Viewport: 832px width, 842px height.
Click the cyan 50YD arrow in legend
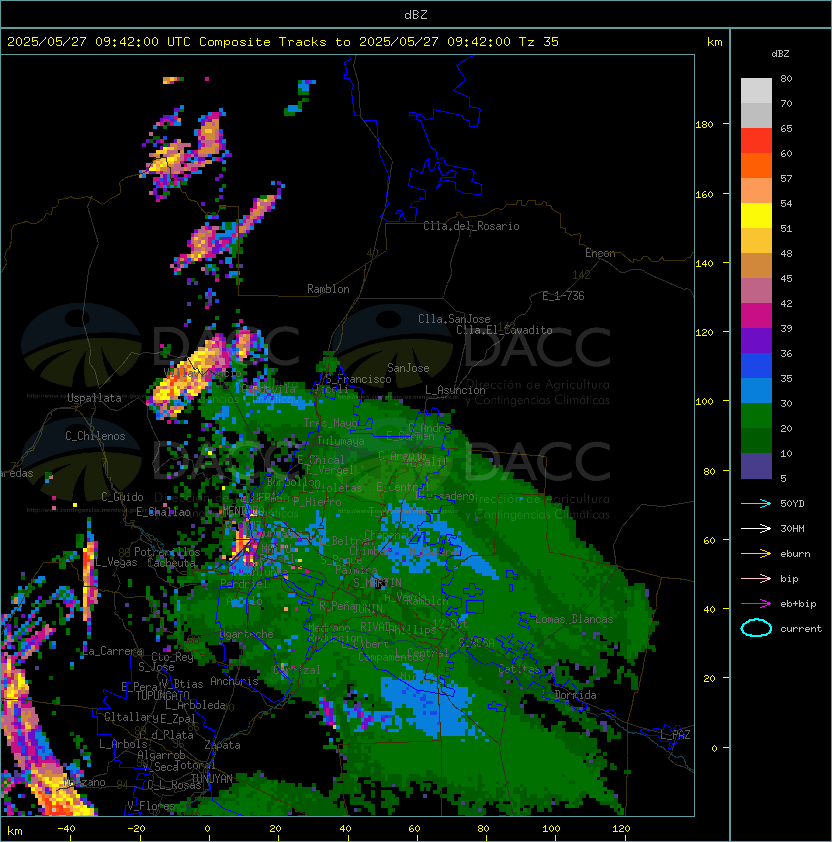click(756, 504)
